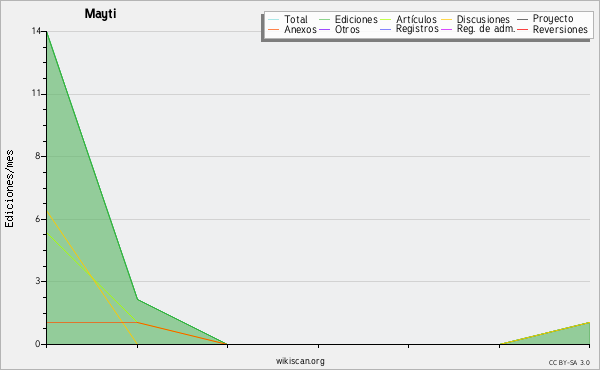Screen dimensions: 600x370
Task: Click the Otros legend label
Action: (347, 29)
